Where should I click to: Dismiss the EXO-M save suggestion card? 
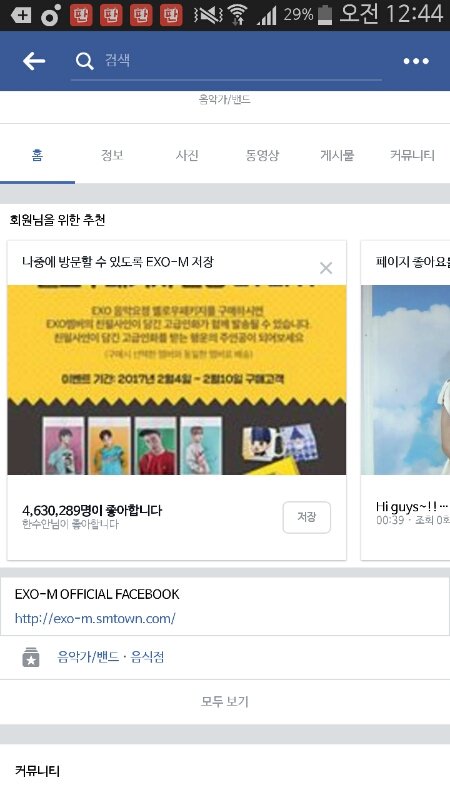[326, 268]
